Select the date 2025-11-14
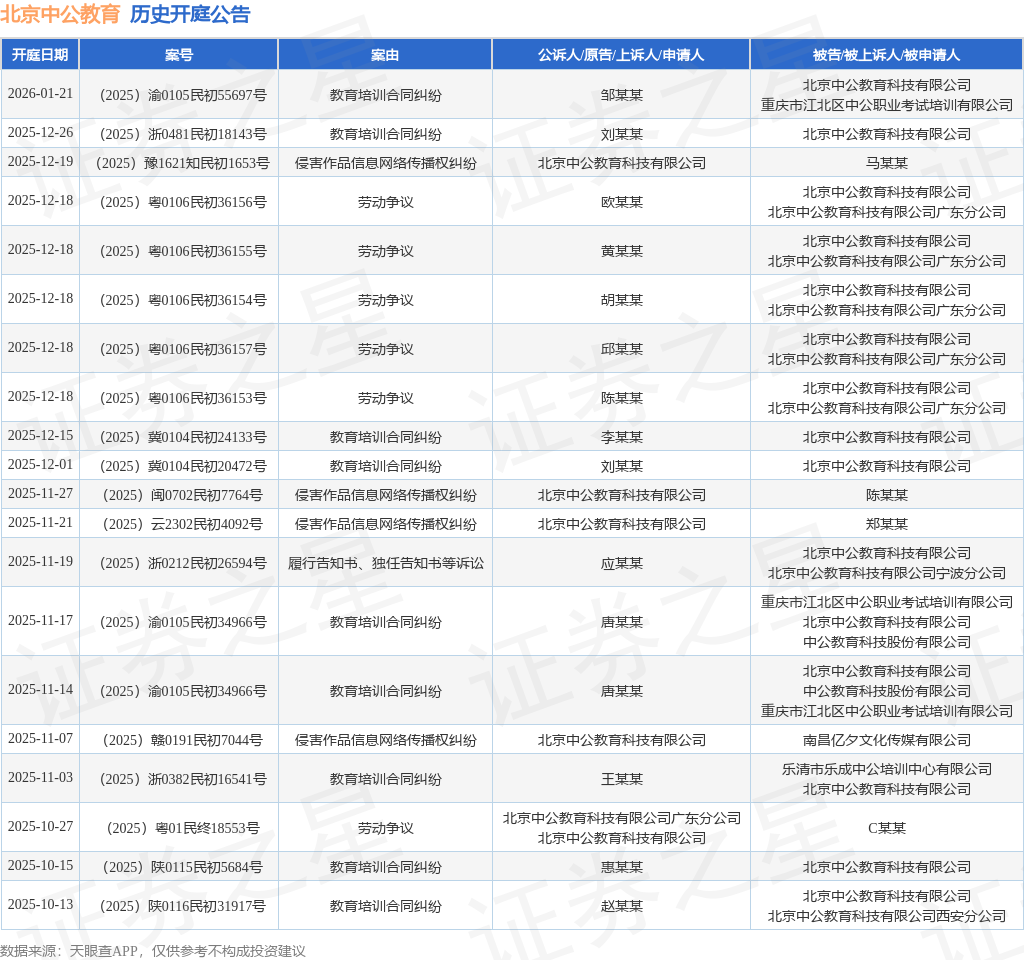The image size is (1024, 960). tap(40, 689)
